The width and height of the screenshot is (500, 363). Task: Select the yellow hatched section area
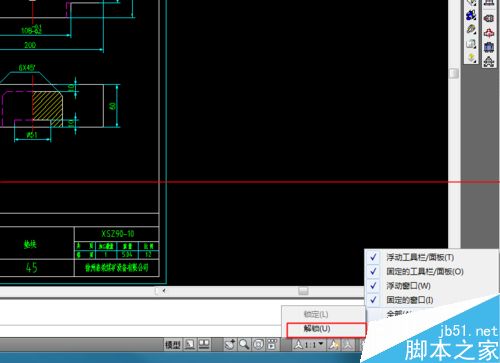tap(47, 109)
